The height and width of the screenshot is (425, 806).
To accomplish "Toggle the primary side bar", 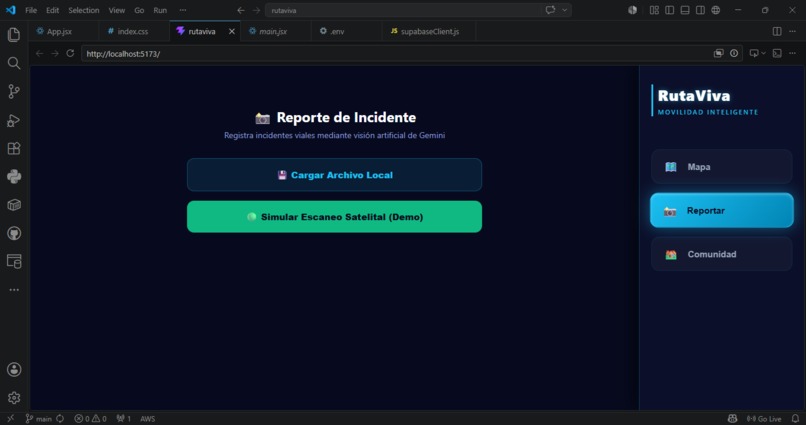I will pyautogui.click(x=670, y=10).
